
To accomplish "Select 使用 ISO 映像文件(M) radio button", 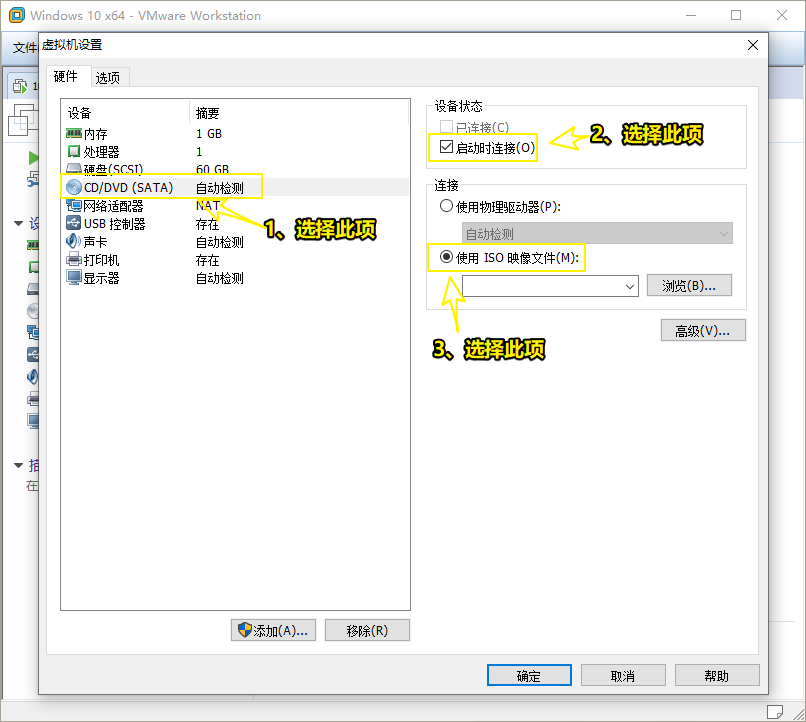I will pos(446,257).
